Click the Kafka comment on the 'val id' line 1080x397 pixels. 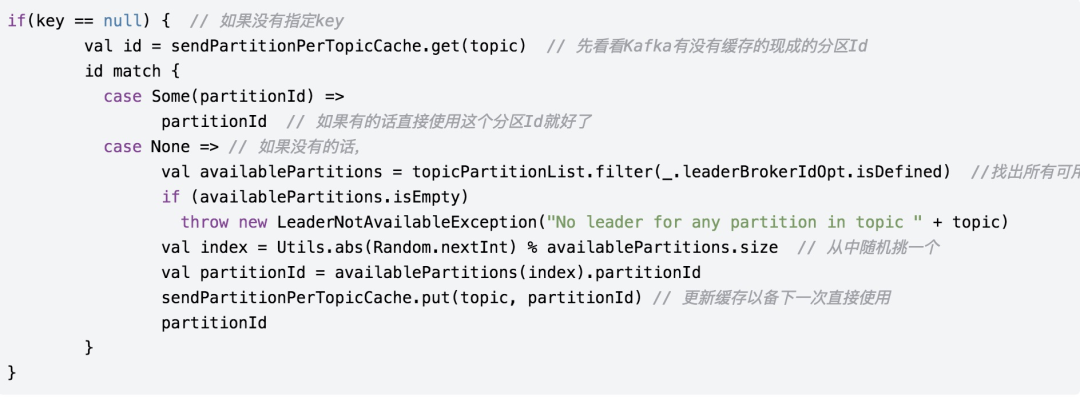tap(707, 47)
